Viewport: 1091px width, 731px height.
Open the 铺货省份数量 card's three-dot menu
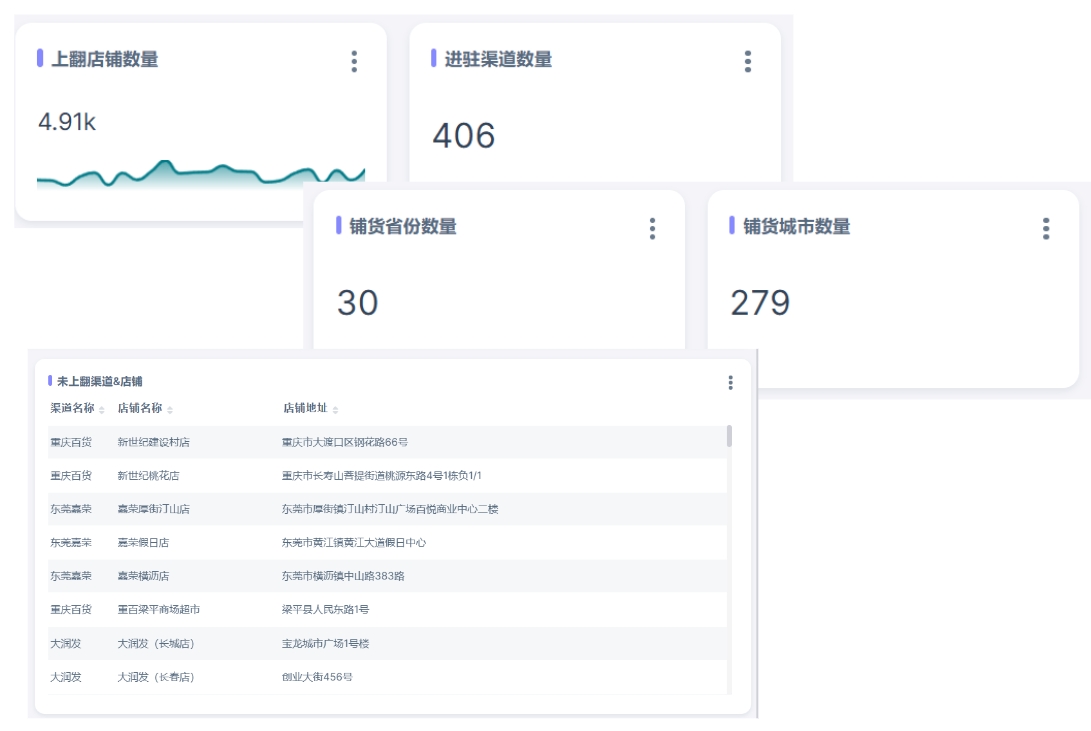point(652,229)
